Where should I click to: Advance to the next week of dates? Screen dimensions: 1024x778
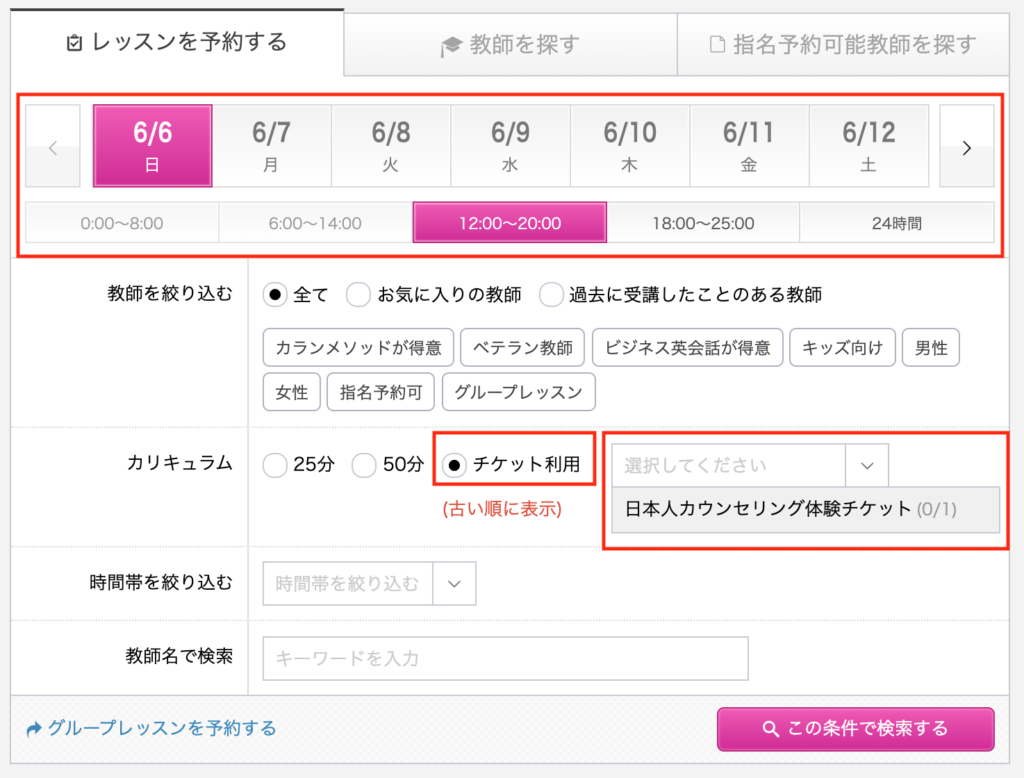coord(967,146)
